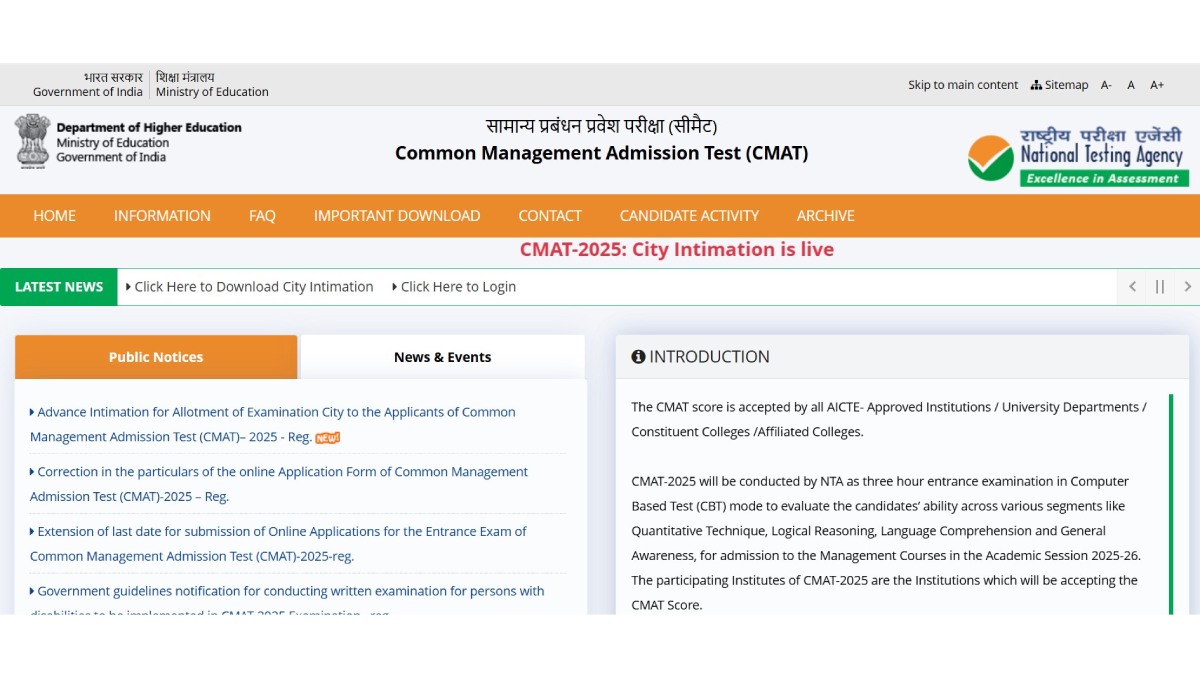Reset font size with normal A
The width and height of the screenshot is (1200, 675).
pos(1131,85)
